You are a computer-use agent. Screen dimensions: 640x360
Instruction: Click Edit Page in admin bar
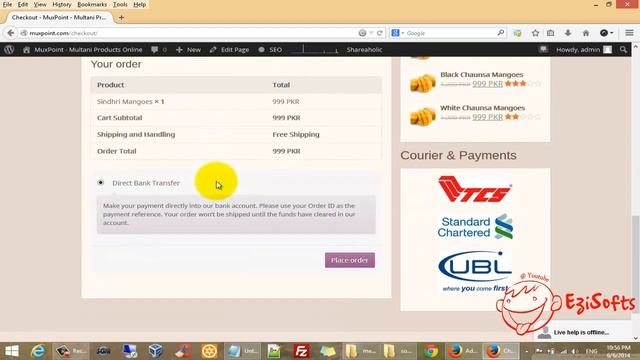click(x=229, y=49)
